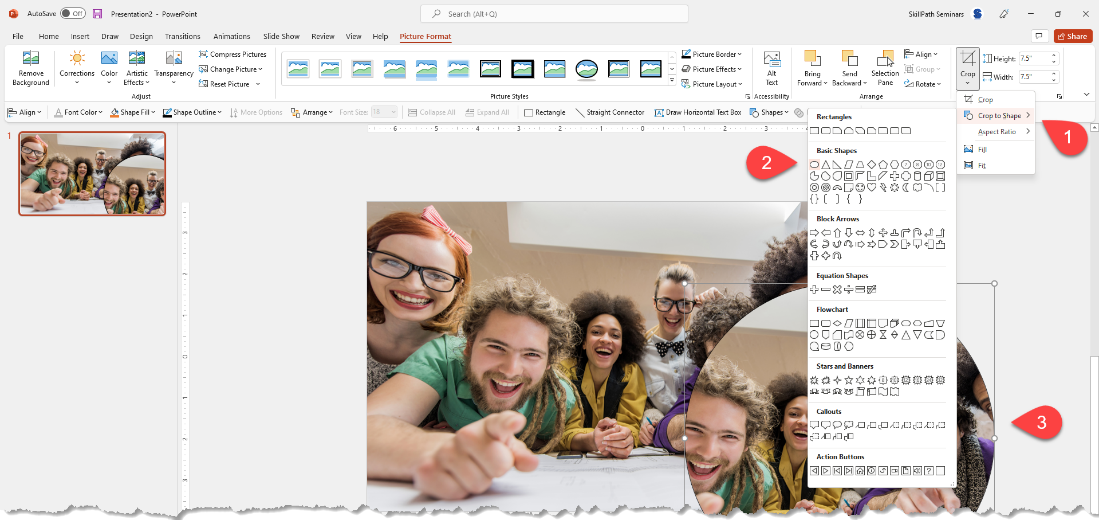Open the Selection Pane
The image size is (1099, 520).
[885, 69]
